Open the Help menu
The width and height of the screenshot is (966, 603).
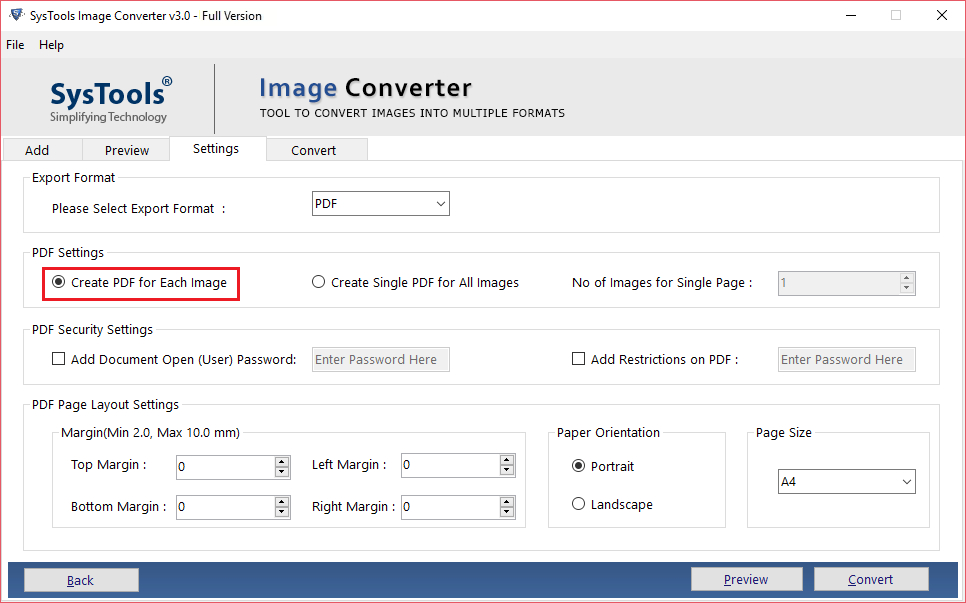[51, 45]
